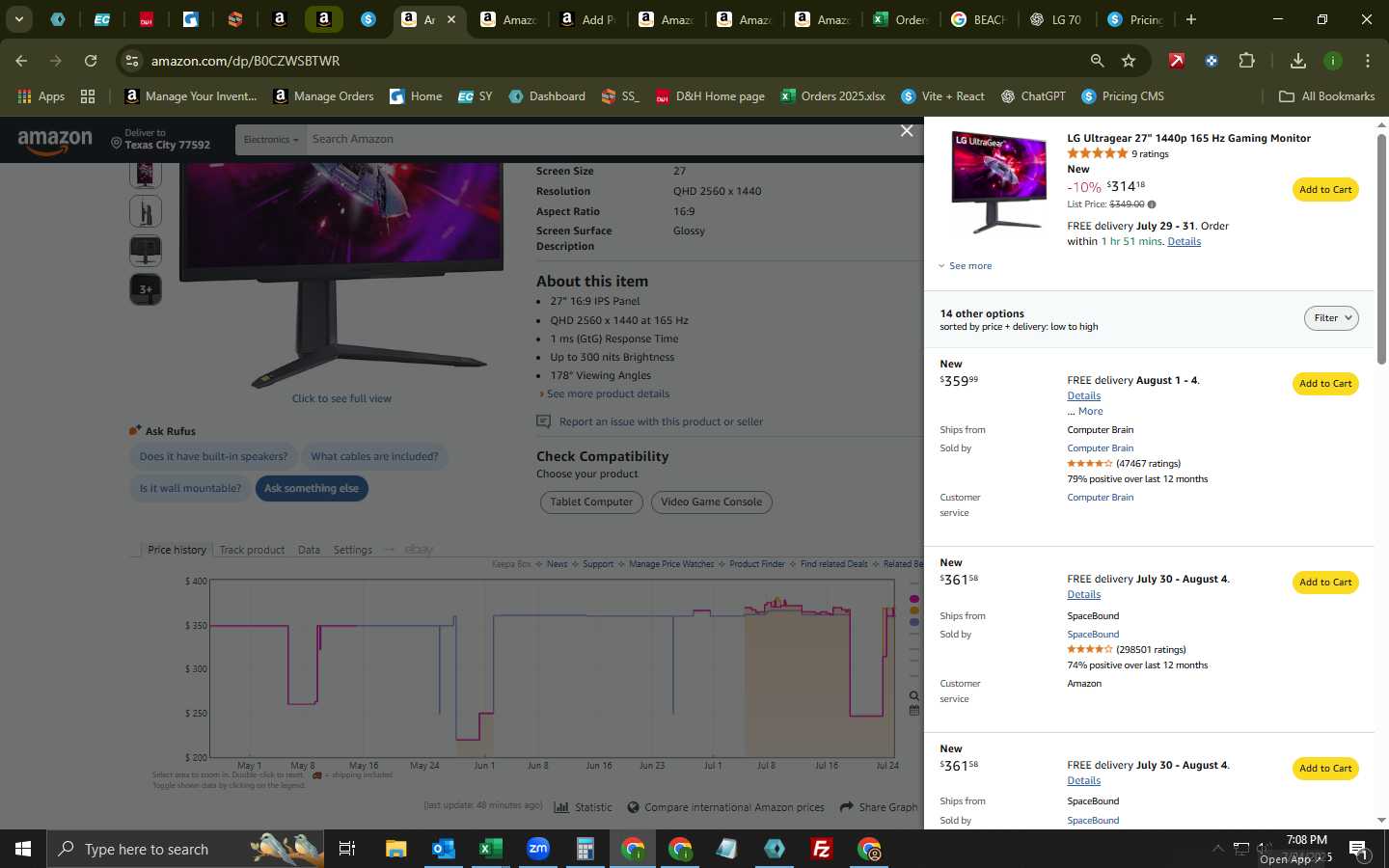Add Computer Brain $359.99 offer to cart

(x=1325, y=384)
